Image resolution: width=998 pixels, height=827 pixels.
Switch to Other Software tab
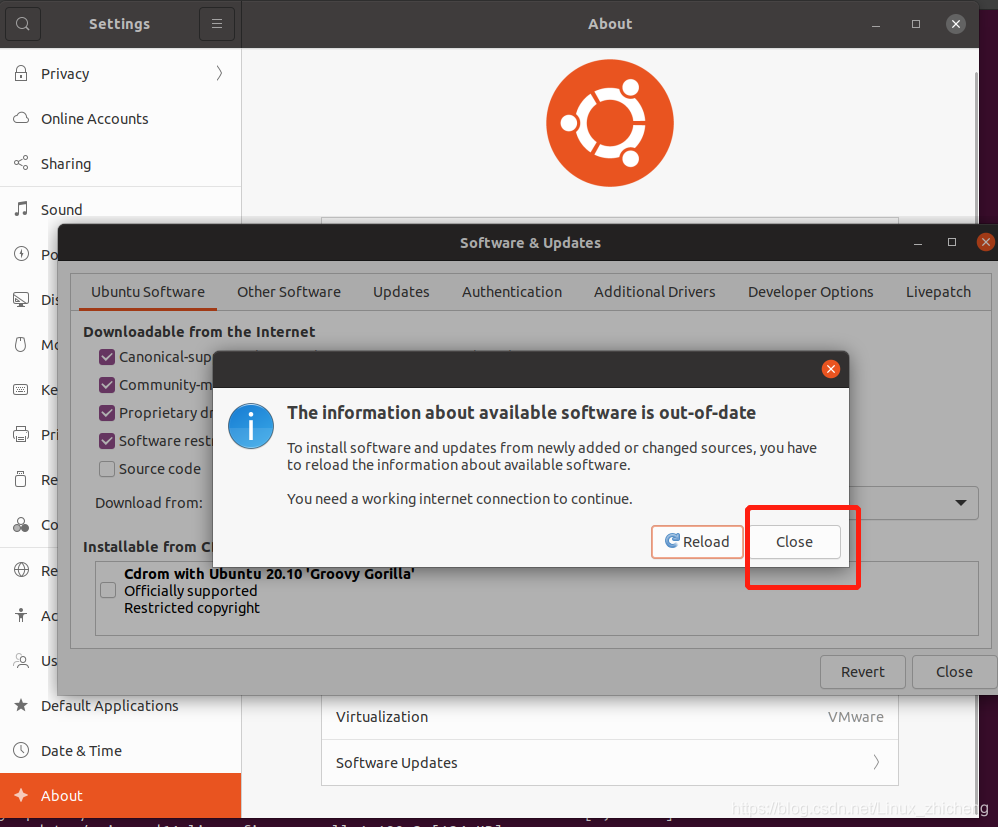[289, 292]
